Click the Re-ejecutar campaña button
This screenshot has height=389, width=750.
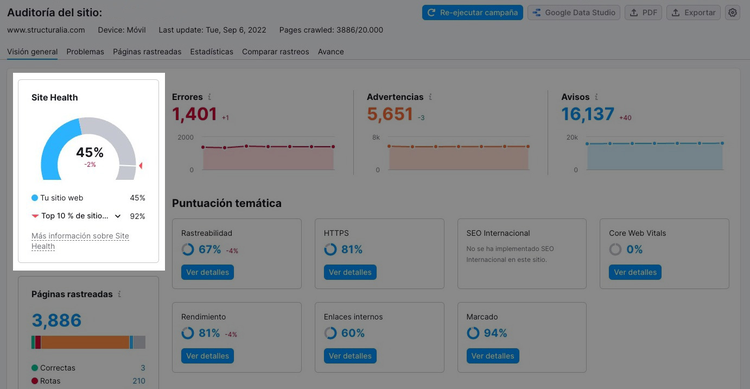472,12
